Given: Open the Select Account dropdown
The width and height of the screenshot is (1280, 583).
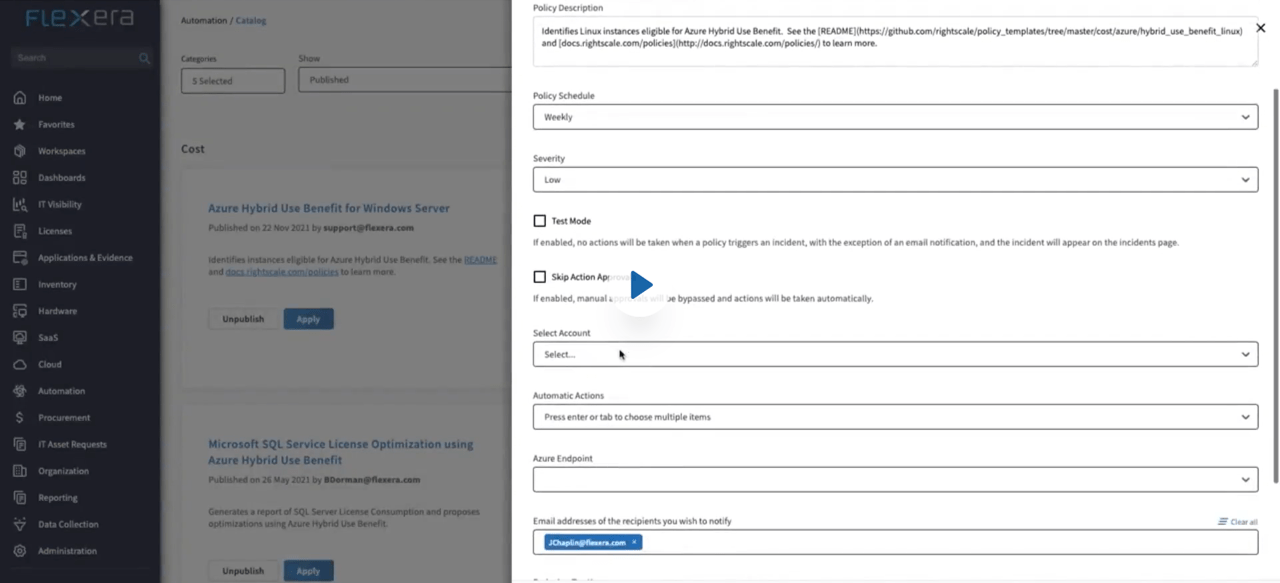Looking at the screenshot, I should 894,354.
